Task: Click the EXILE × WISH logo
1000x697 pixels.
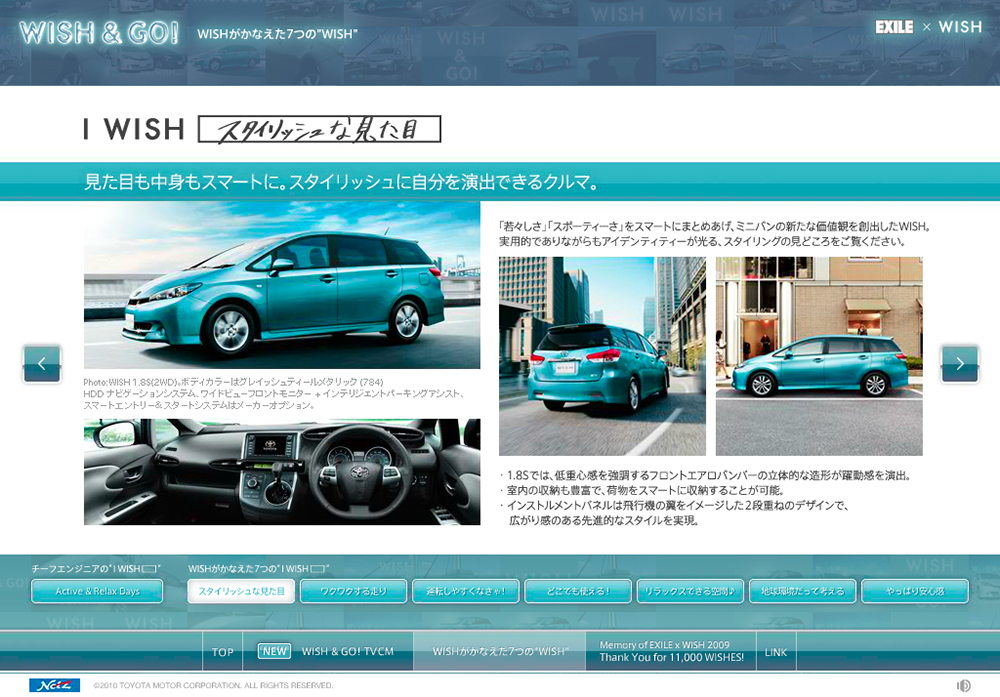Action: tap(928, 27)
